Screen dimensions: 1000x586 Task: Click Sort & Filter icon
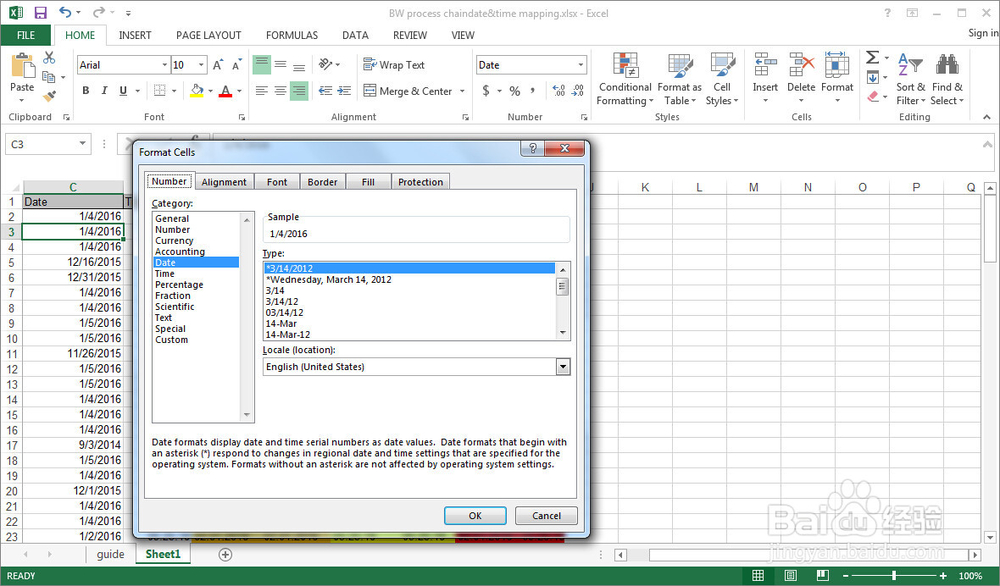coord(910,64)
